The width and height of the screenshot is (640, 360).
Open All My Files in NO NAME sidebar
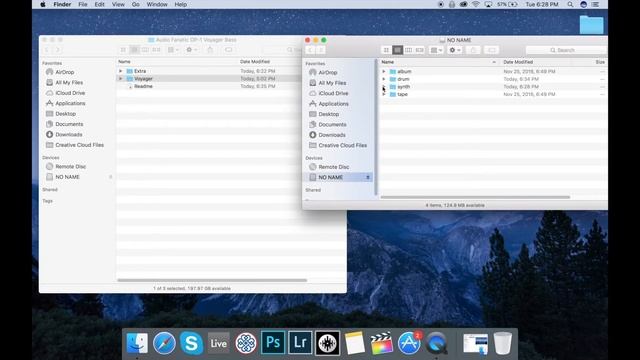coord(332,83)
